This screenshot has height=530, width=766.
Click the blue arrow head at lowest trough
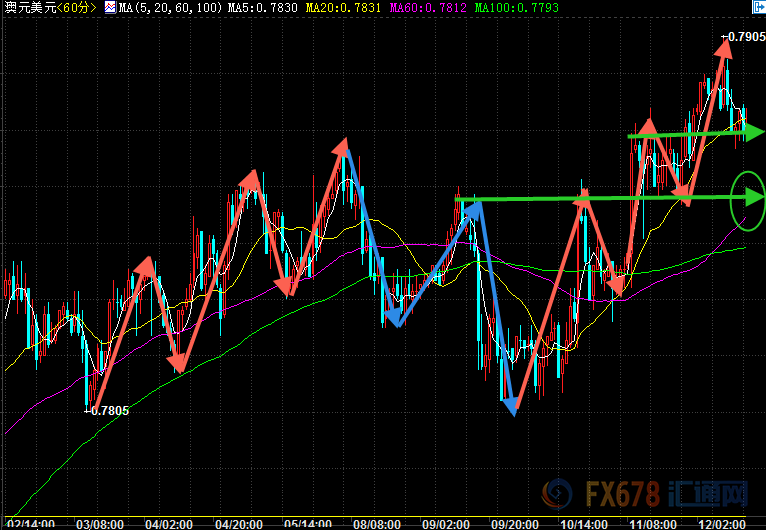[513, 408]
